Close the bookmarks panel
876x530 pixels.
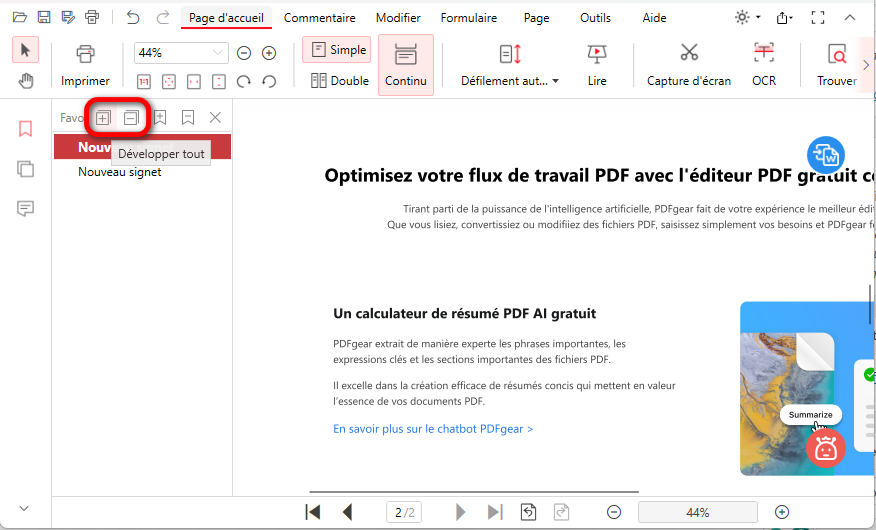click(x=215, y=117)
